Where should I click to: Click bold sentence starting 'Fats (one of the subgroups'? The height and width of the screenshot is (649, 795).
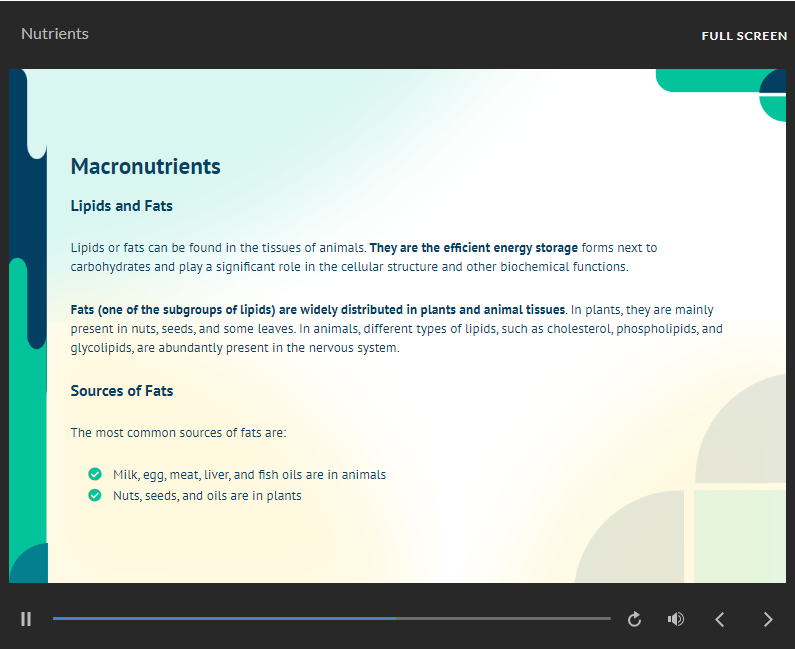[x=318, y=309]
